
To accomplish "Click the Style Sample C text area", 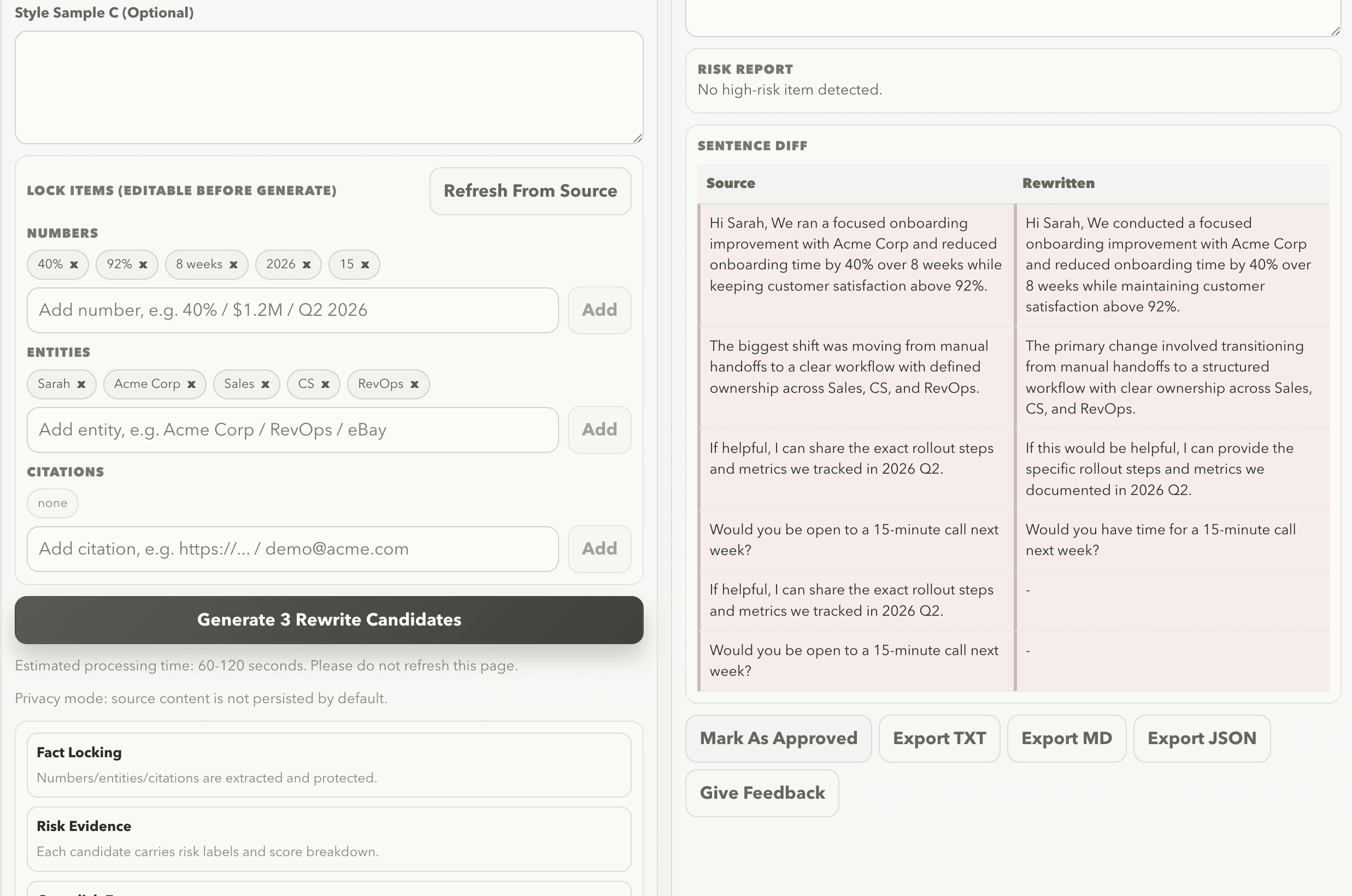I will pos(328,87).
